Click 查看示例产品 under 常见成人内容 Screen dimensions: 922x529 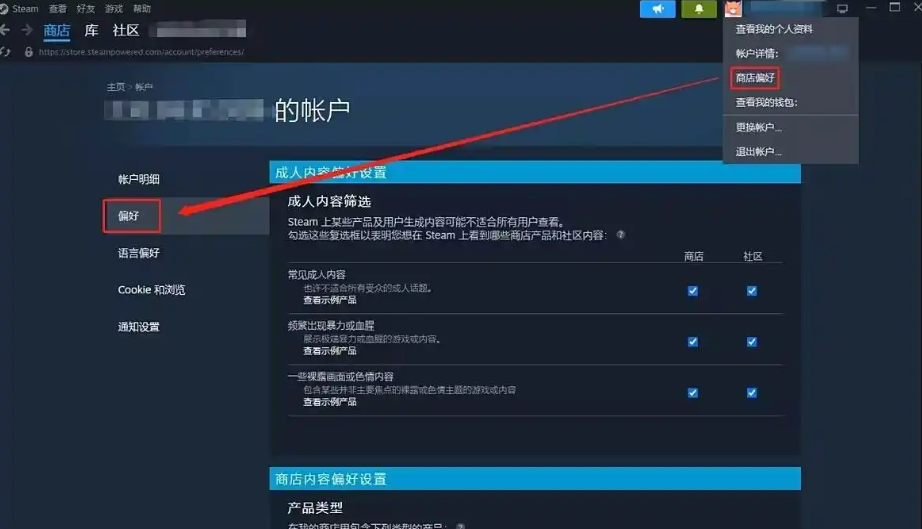tap(329, 300)
